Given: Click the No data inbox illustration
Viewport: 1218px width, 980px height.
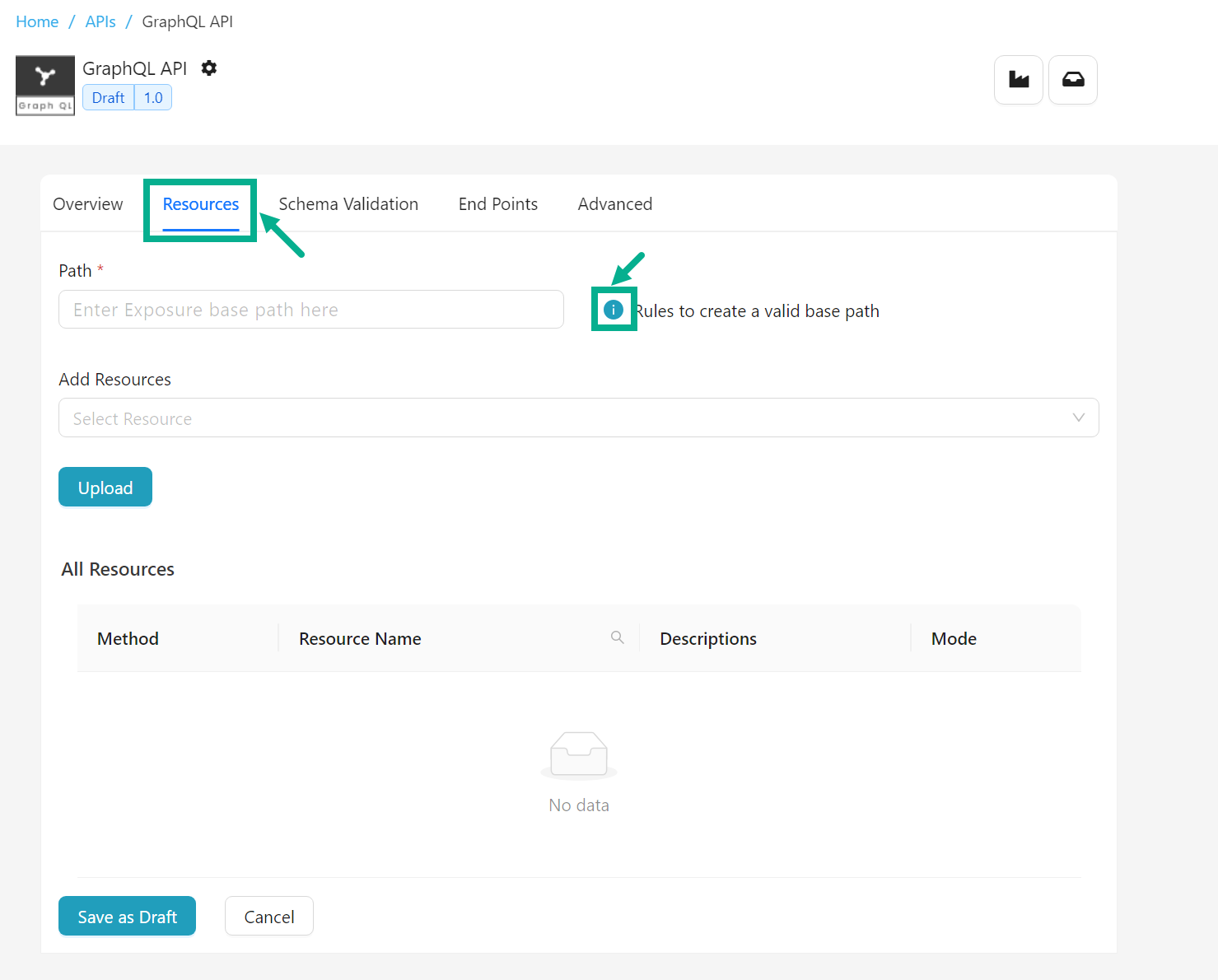Looking at the screenshot, I should coord(579,754).
